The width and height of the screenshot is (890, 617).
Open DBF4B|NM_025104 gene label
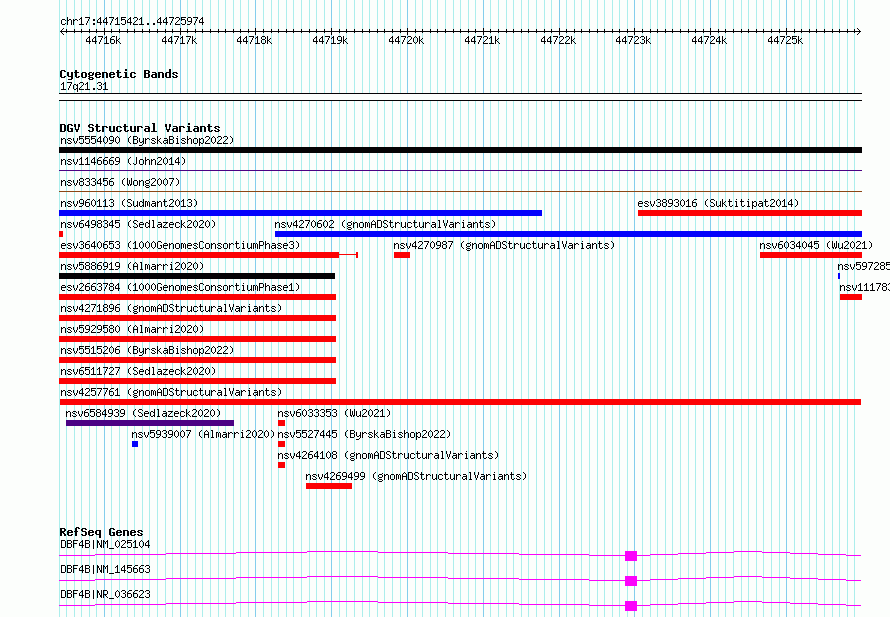tap(105, 544)
